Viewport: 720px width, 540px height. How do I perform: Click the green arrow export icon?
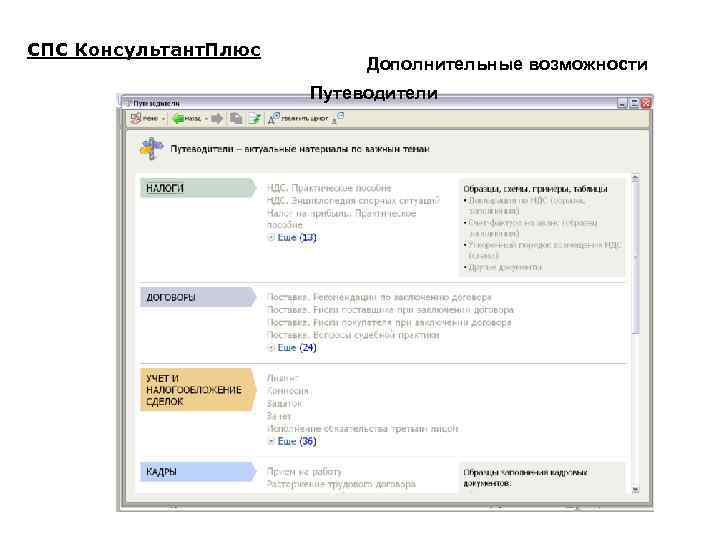[x=255, y=119]
